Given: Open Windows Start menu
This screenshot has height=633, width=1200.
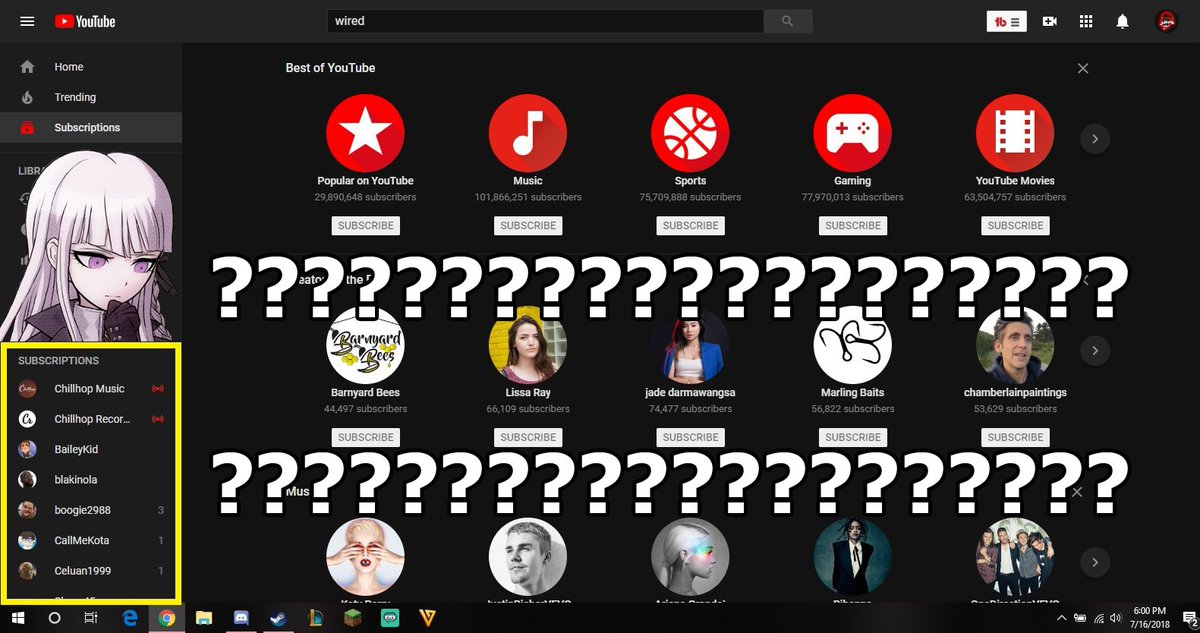Looking at the screenshot, I should coord(17,618).
